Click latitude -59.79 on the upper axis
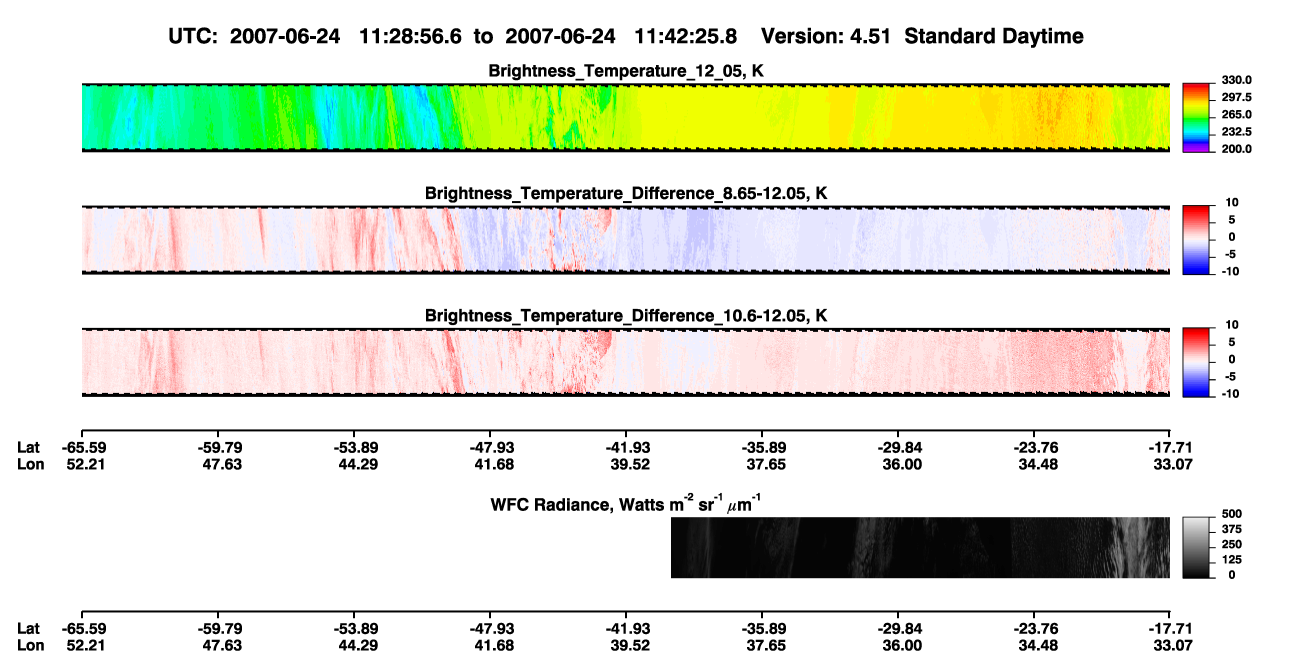Viewport: 1300px width, 667px height. tap(219, 447)
